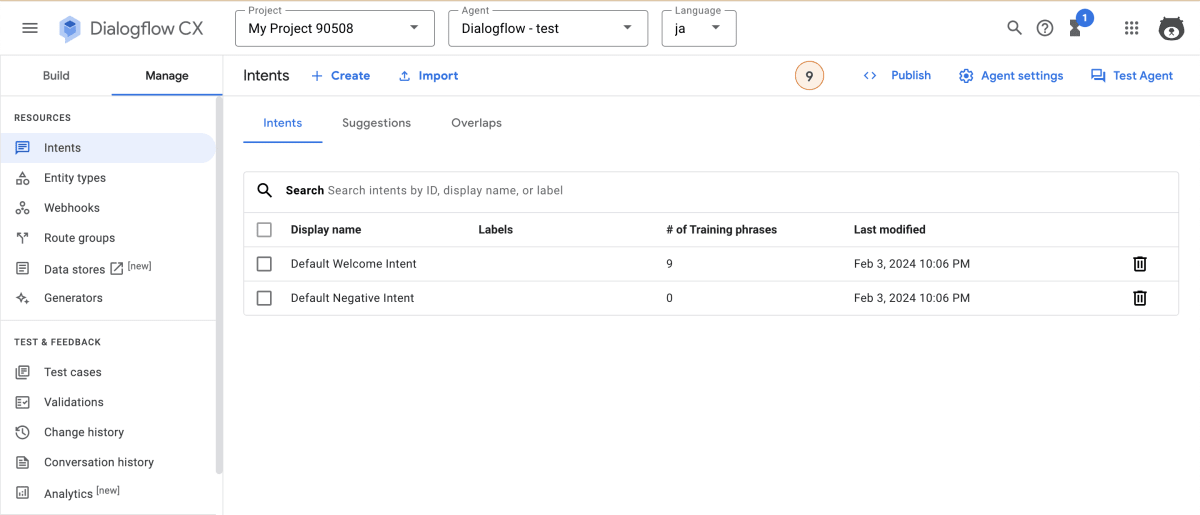
Task: Click Welcome Intent's Feb 3, 2024 date
Action: (x=912, y=264)
